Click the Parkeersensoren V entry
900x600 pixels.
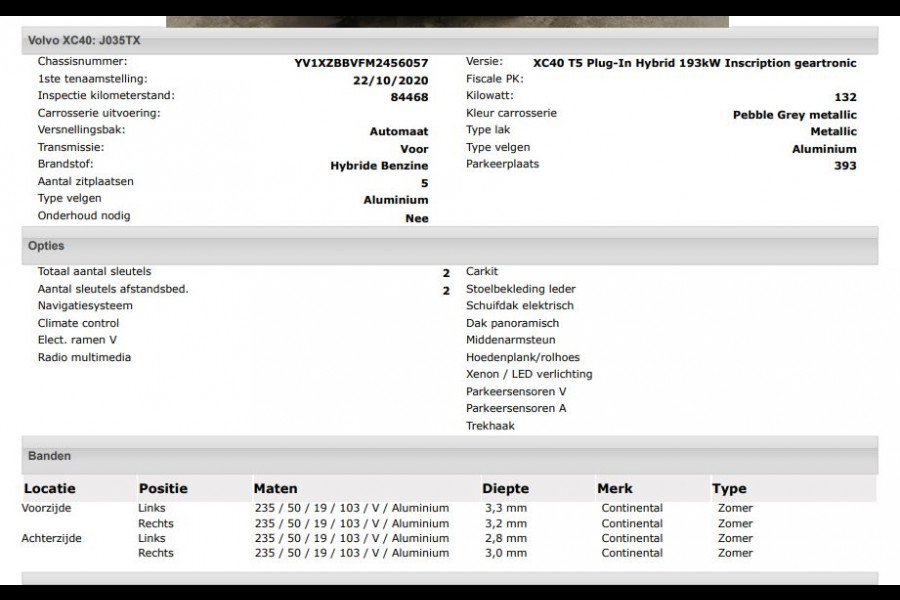[x=514, y=391]
